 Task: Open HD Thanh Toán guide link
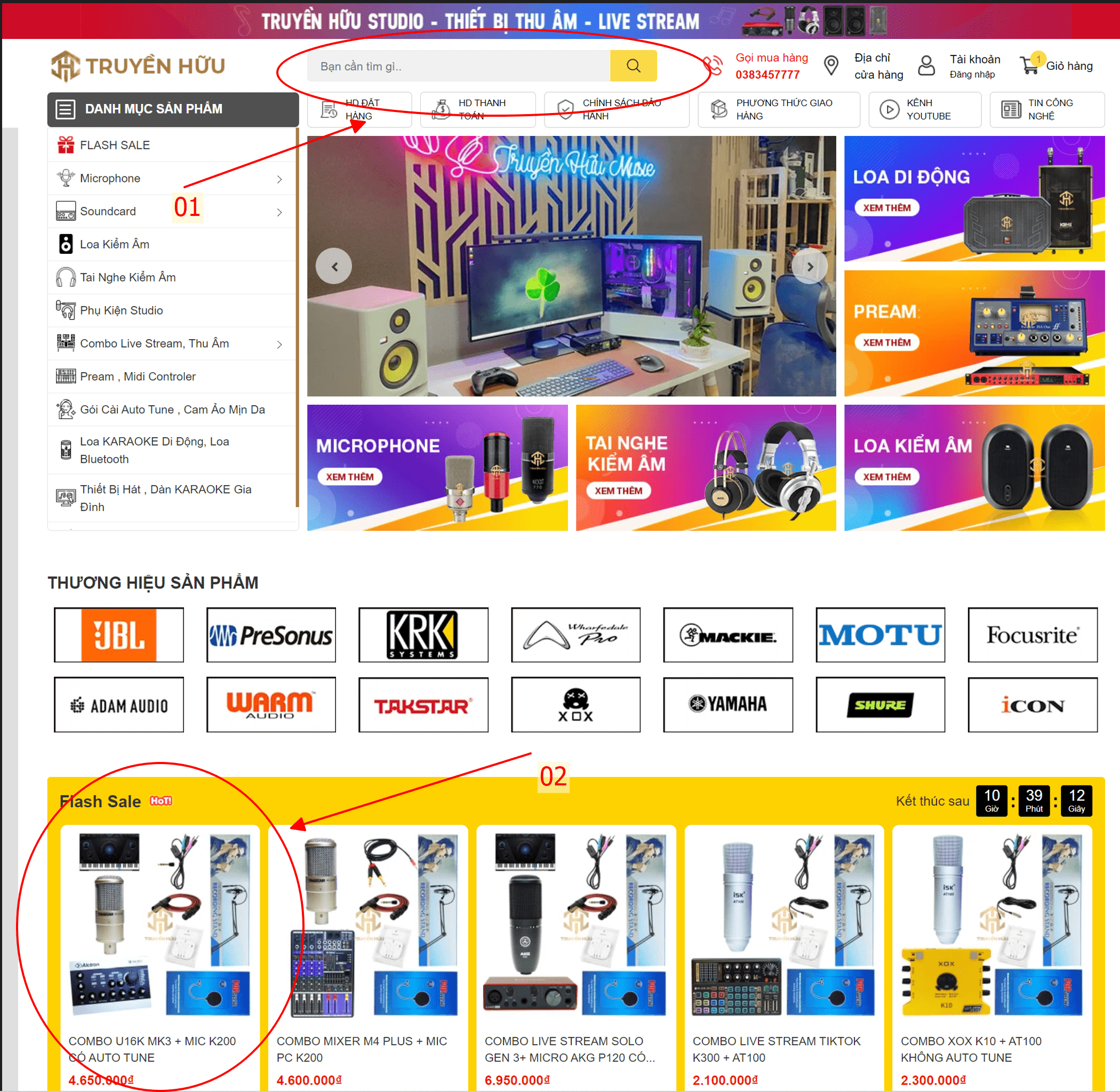click(x=477, y=109)
